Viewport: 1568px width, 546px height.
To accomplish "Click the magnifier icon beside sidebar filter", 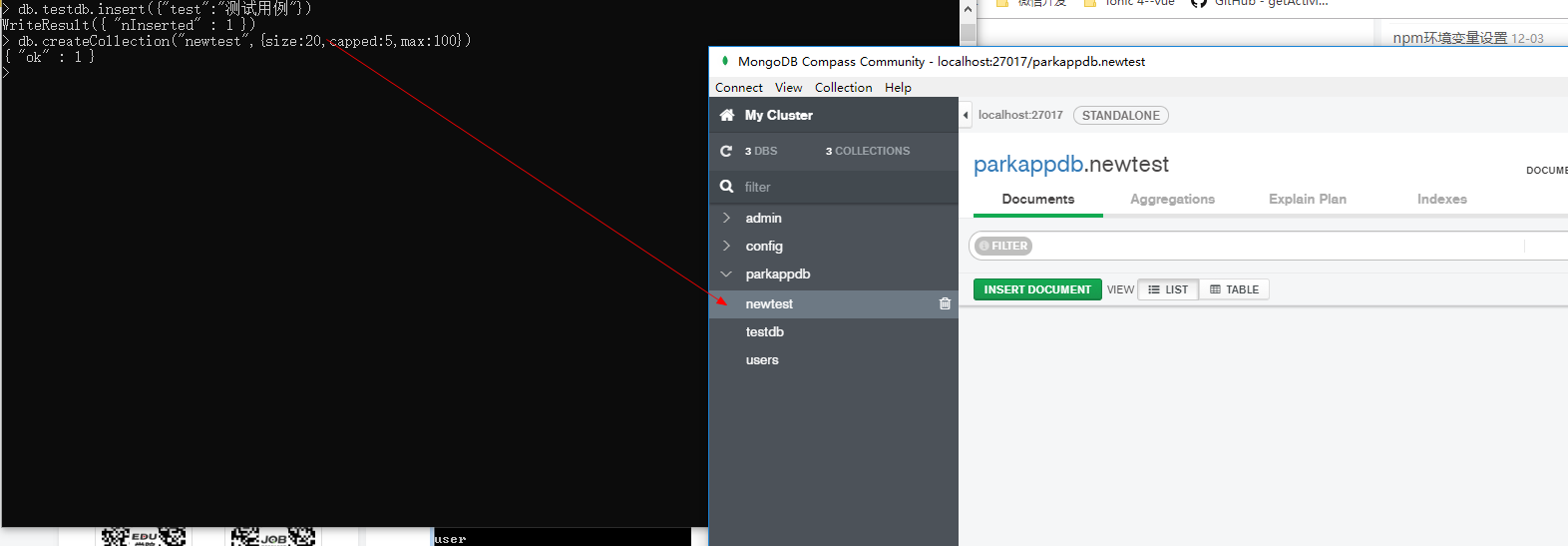I will (x=727, y=187).
